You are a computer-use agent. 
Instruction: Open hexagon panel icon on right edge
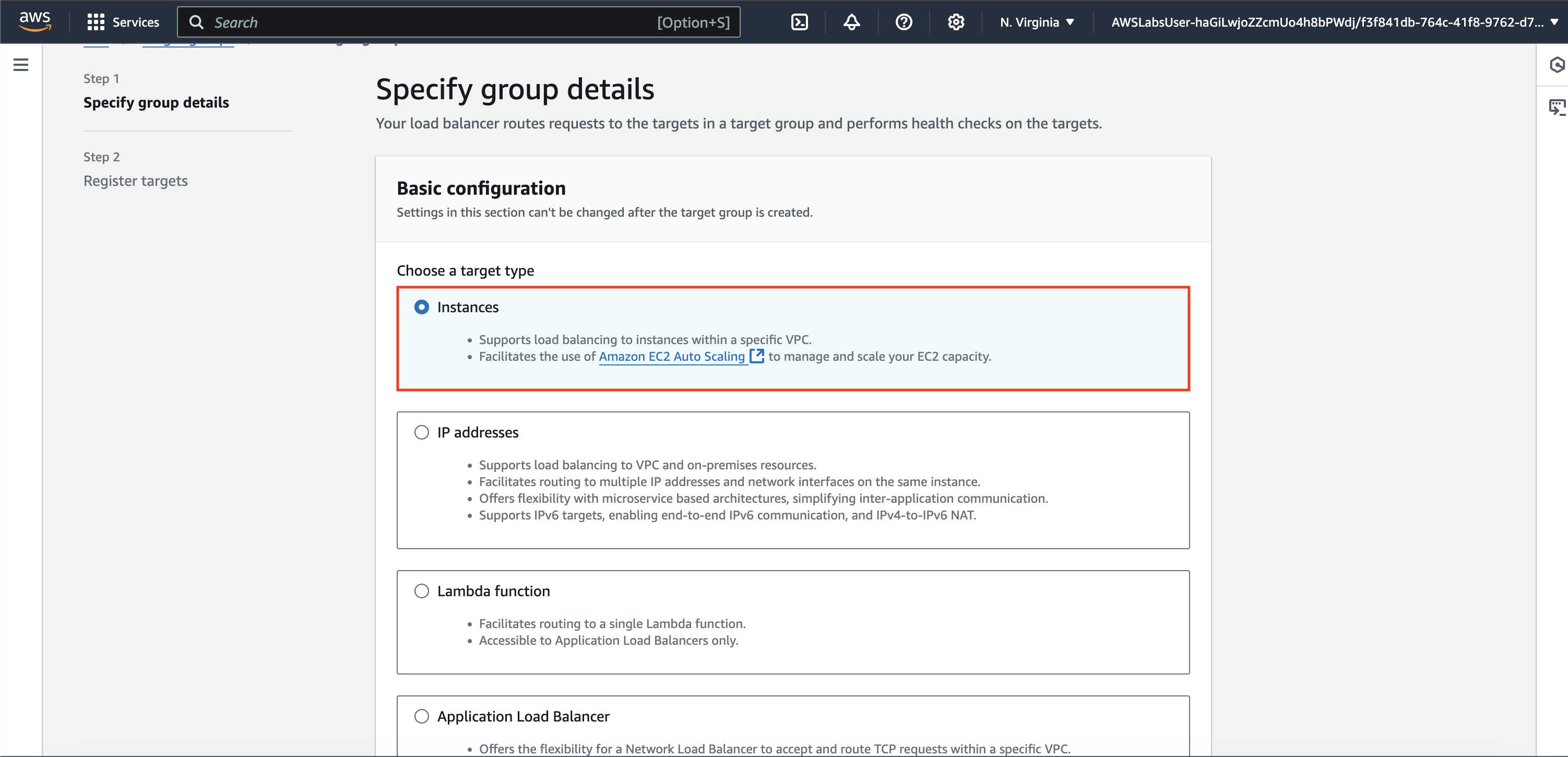point(1557,65)
